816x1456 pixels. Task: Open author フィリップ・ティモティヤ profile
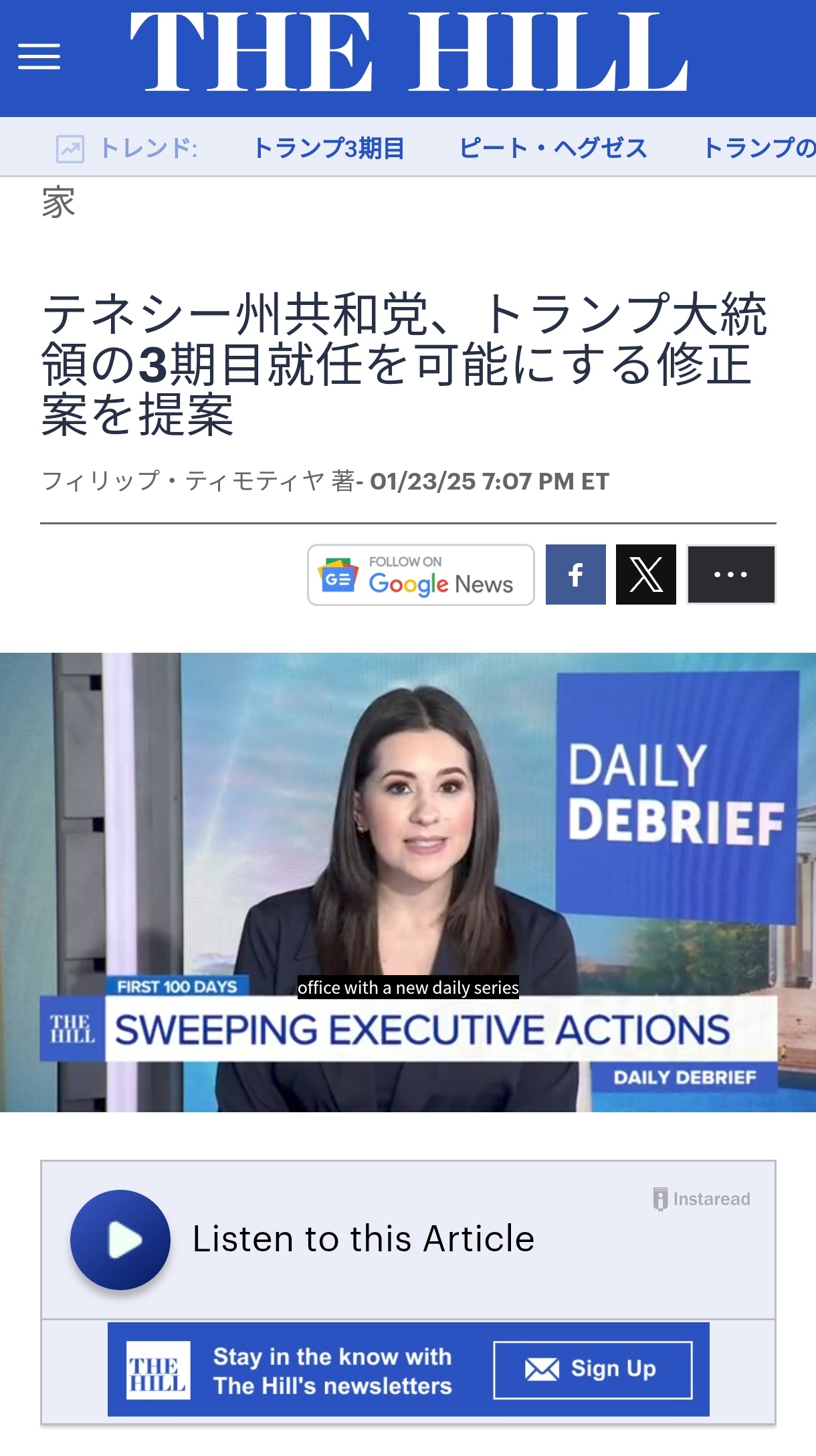183,481
